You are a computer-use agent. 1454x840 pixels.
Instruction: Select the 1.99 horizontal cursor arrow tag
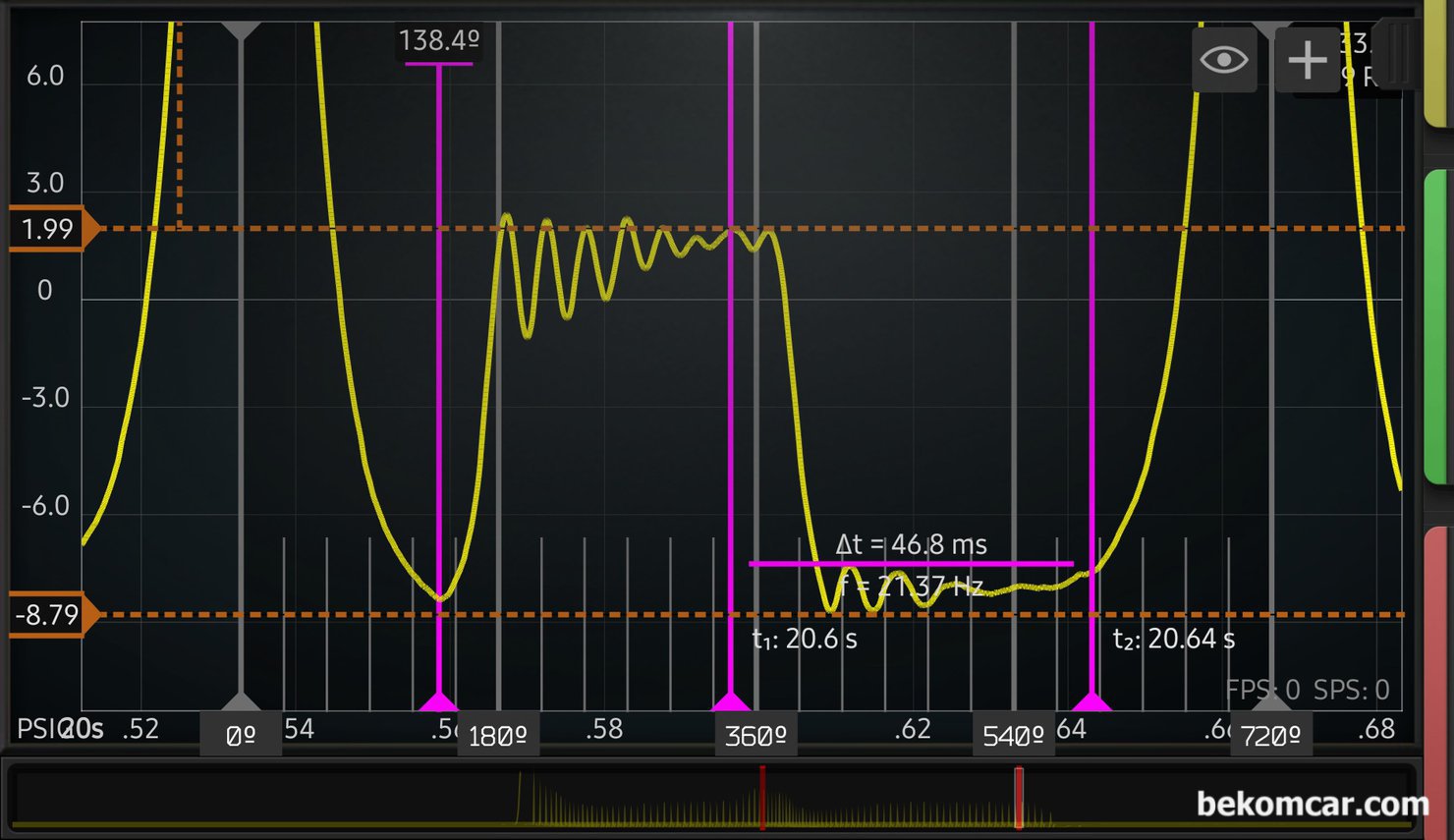pyautogui.click(x=51, y=229)
